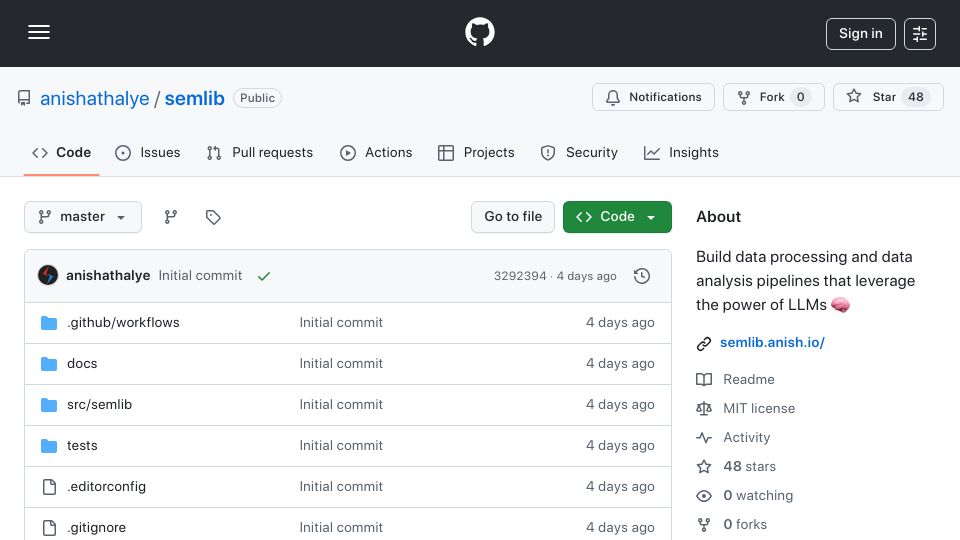Star the semlib repository
The height and width of the screenshot is (540, 960).
[888, 97]
